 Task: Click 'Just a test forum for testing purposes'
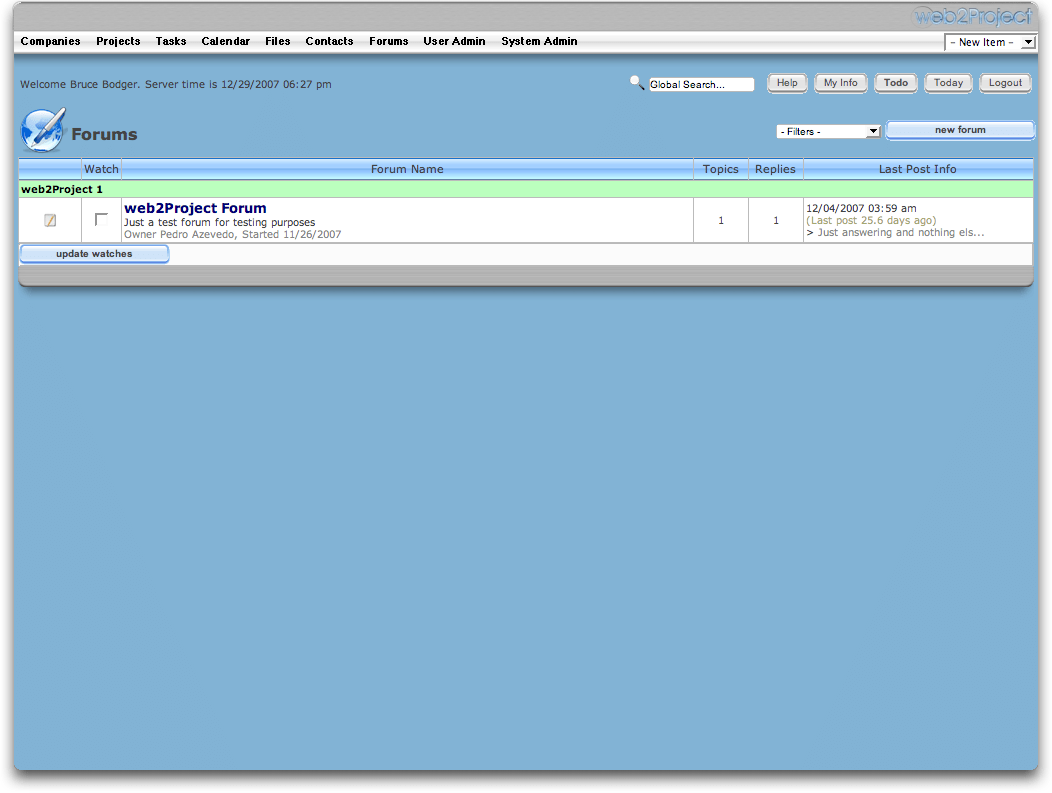(219, 223)
